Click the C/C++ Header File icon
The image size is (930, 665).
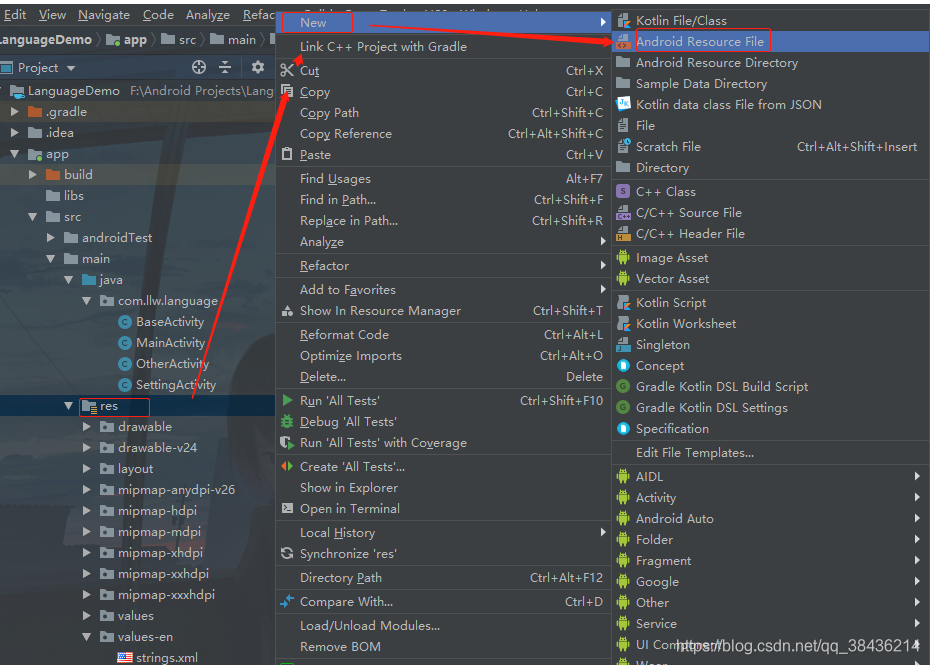623,234
